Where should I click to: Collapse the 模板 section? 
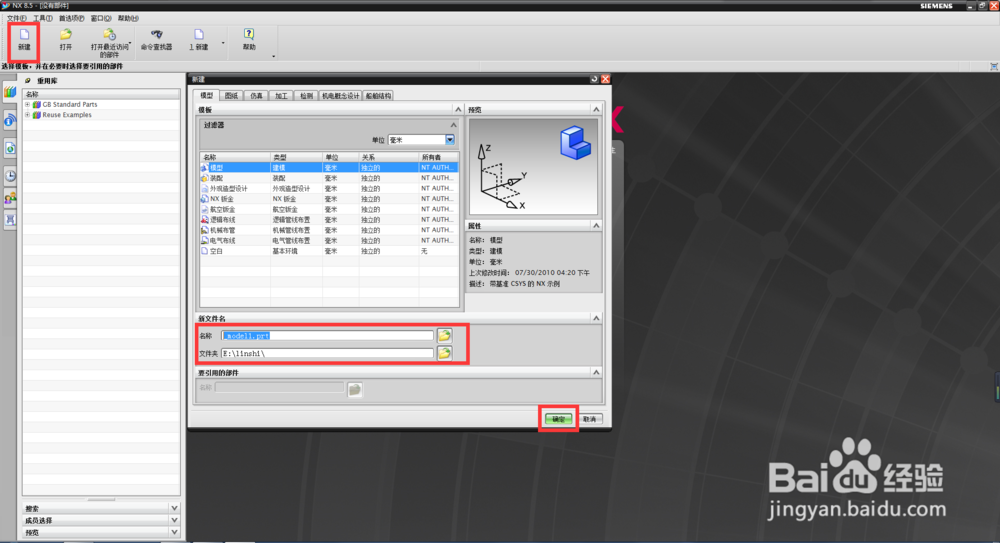tap(458, 109)
